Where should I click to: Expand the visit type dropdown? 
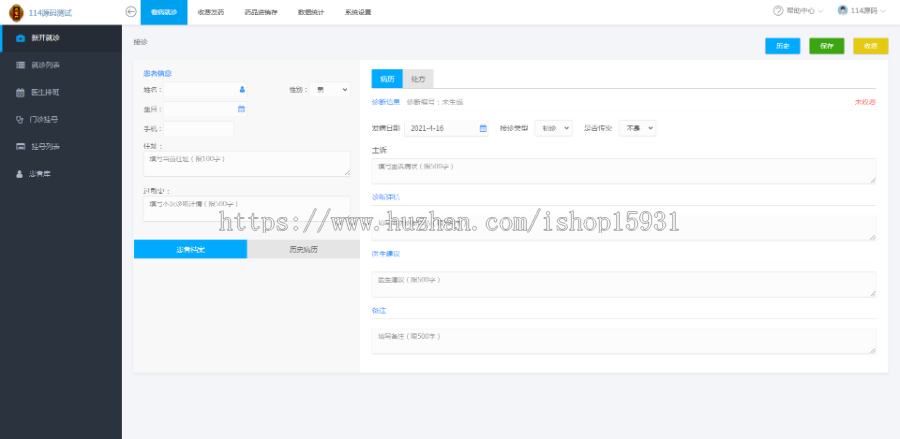point(555,128)
